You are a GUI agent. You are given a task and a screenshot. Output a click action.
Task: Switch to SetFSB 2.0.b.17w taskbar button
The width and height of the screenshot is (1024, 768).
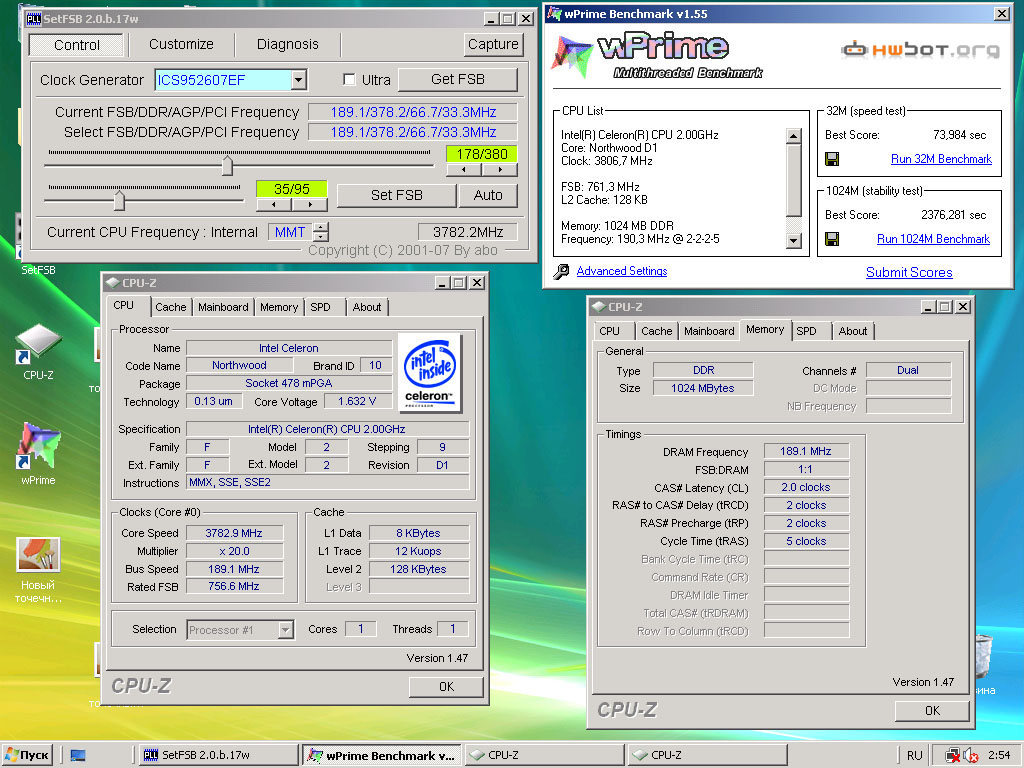coord(219,756)
